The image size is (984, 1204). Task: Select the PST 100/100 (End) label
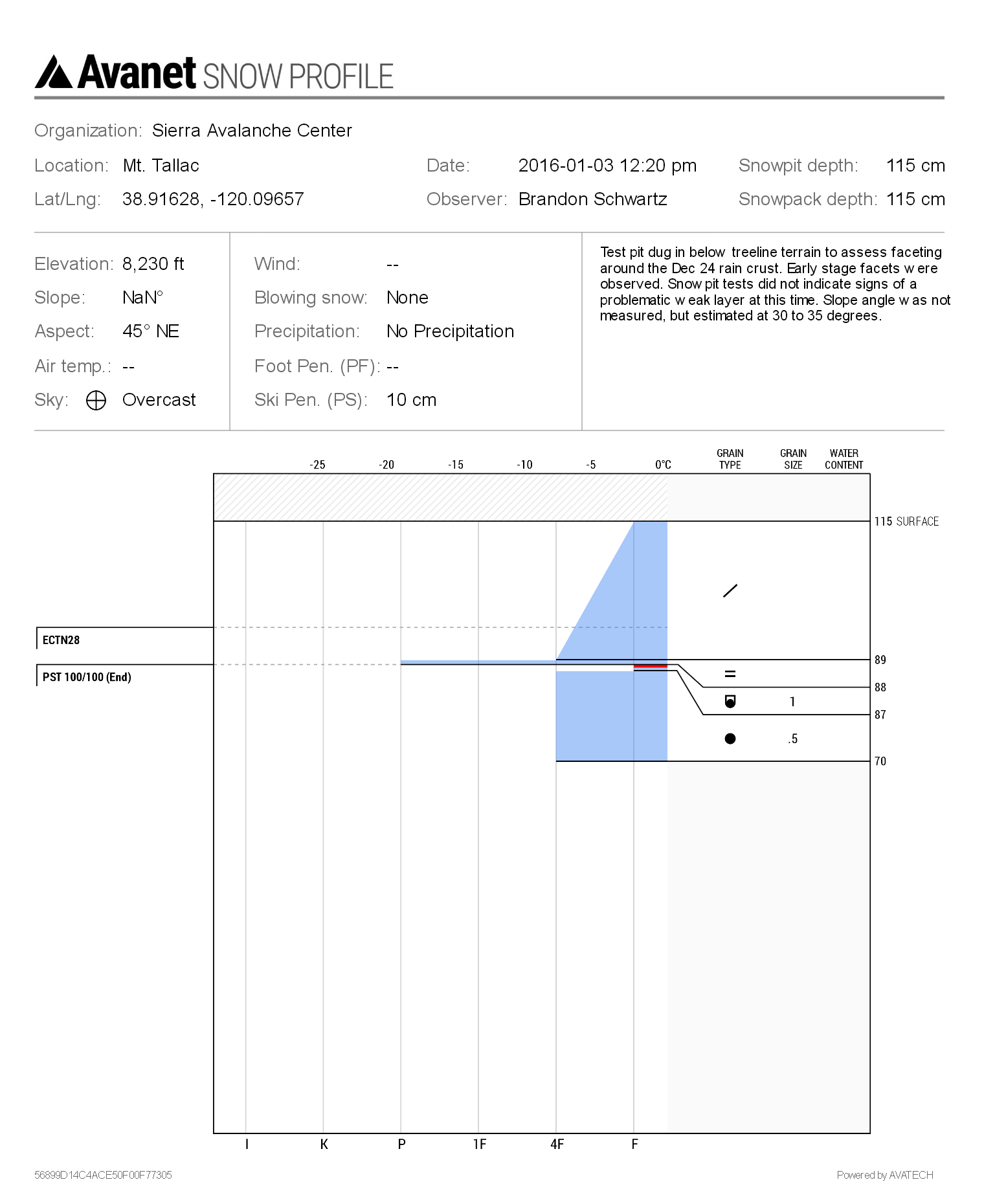(87, 677)
